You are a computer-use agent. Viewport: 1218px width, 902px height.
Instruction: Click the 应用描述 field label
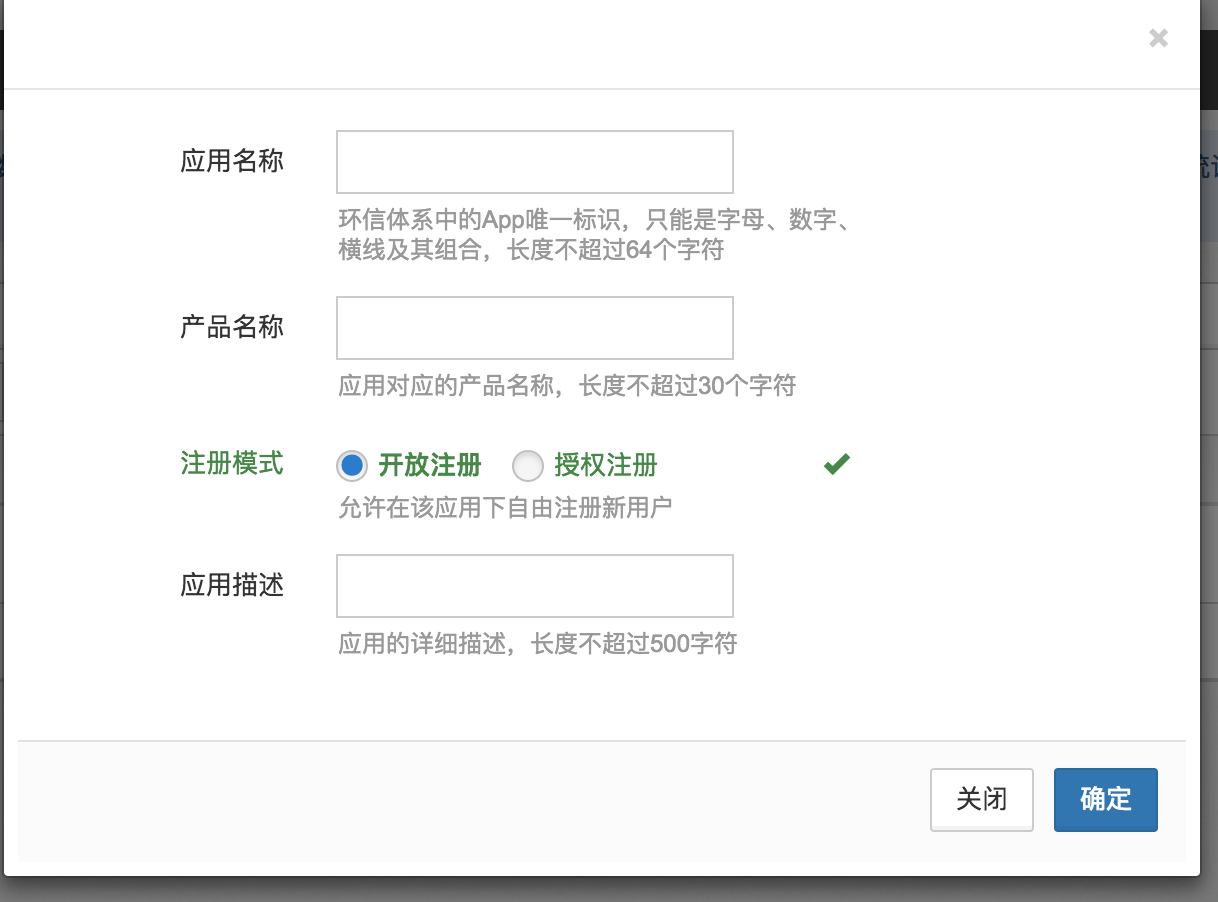[x=232, y=585]
